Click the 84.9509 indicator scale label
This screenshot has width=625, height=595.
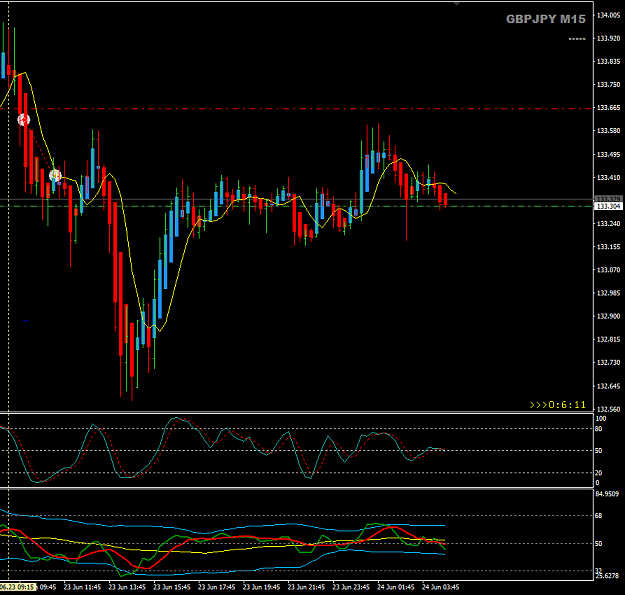click(607, 494)
